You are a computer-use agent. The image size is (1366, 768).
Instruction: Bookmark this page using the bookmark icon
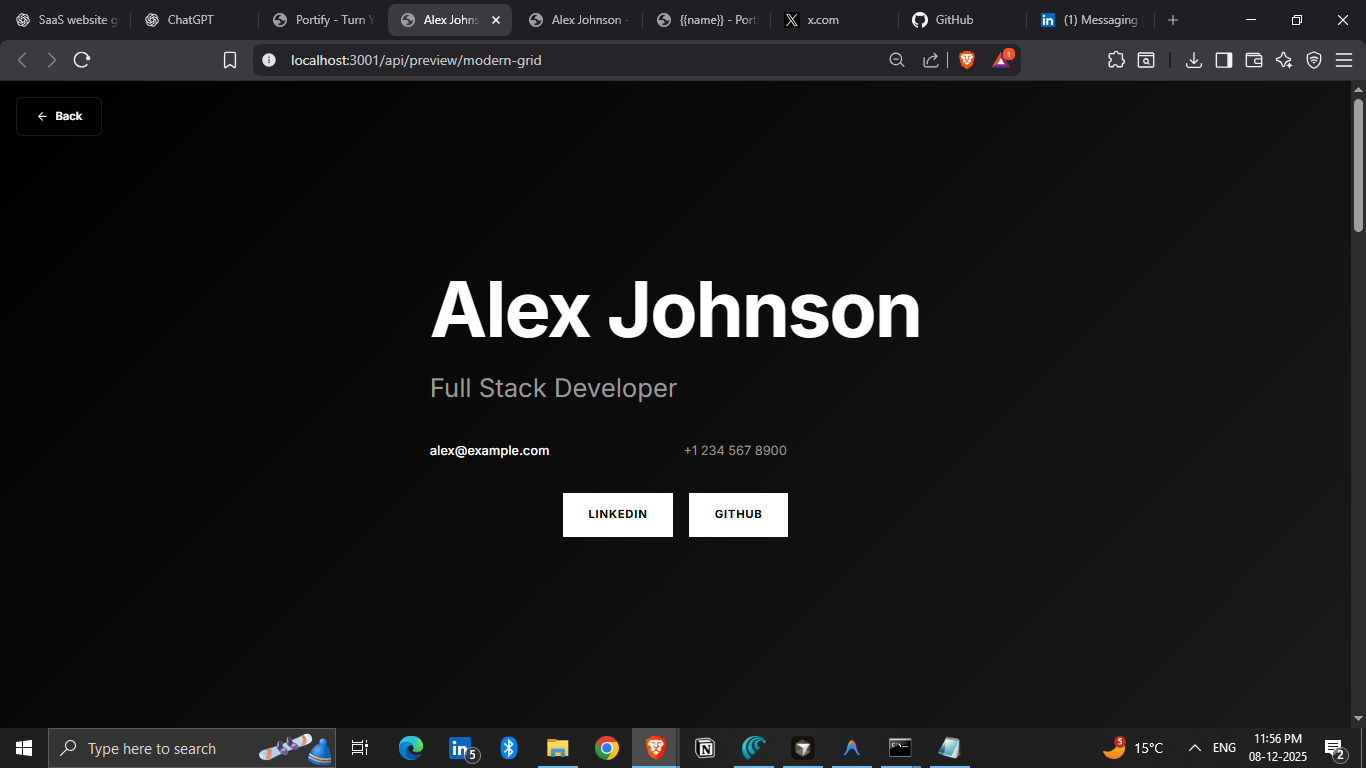click(x=230, y=60)
